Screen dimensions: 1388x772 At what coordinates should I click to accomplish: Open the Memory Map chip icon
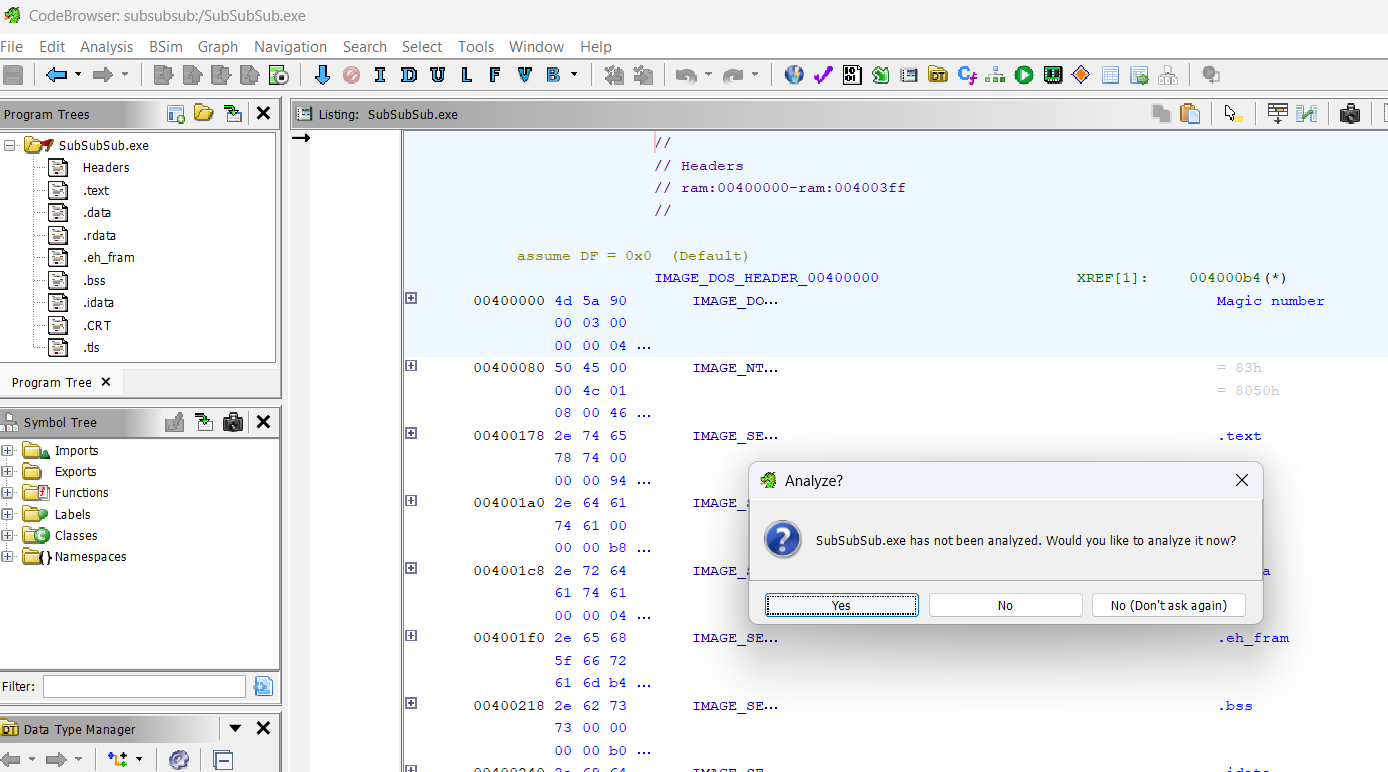point(1052,75)
